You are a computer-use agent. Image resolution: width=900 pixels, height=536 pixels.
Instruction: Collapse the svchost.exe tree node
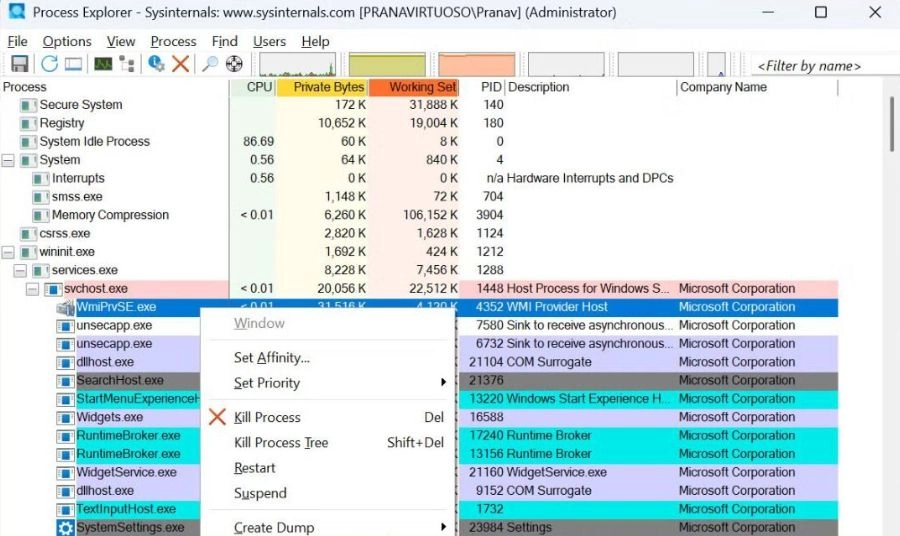click(x=33, y=289)
